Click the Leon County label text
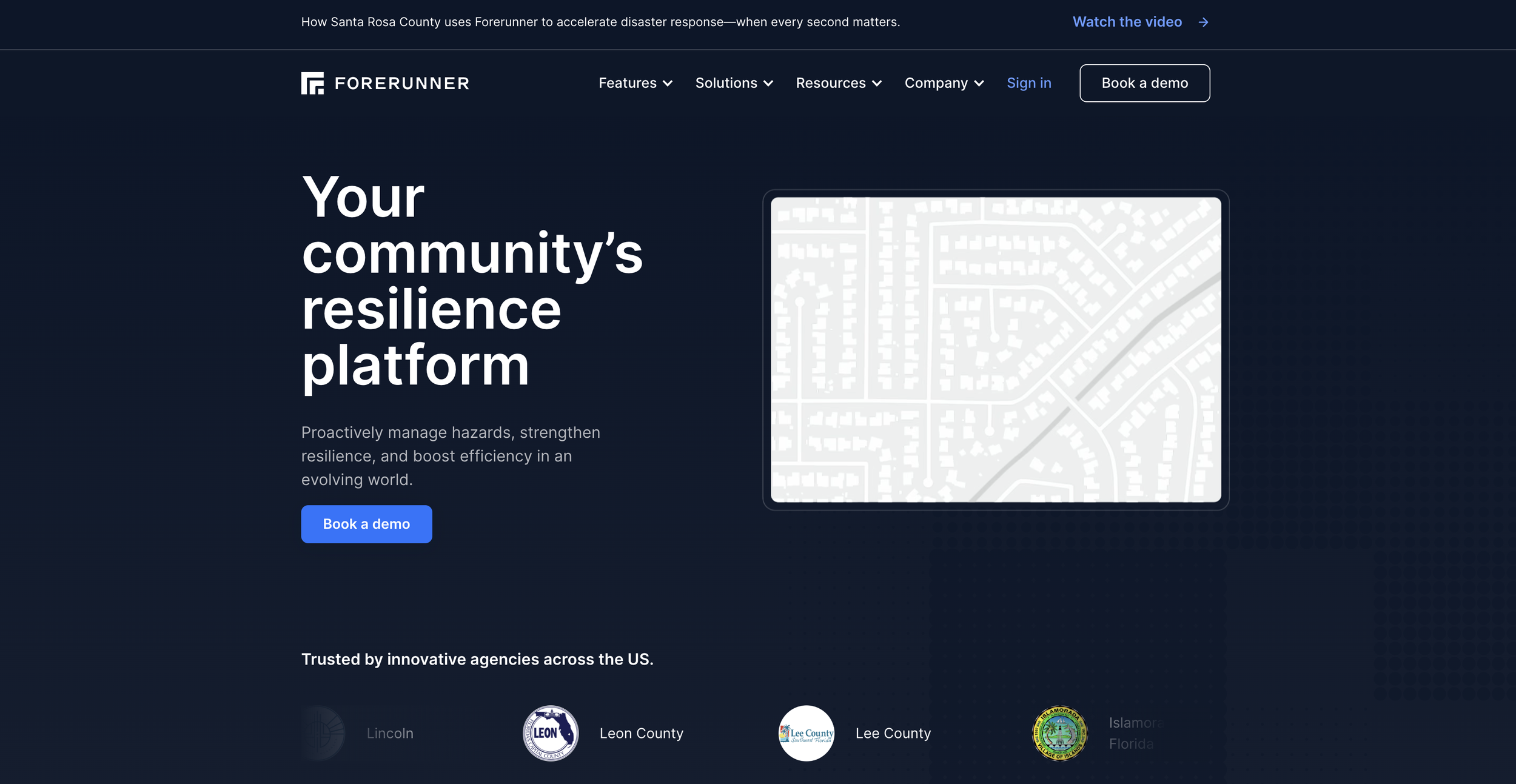 tap(641, 733)
